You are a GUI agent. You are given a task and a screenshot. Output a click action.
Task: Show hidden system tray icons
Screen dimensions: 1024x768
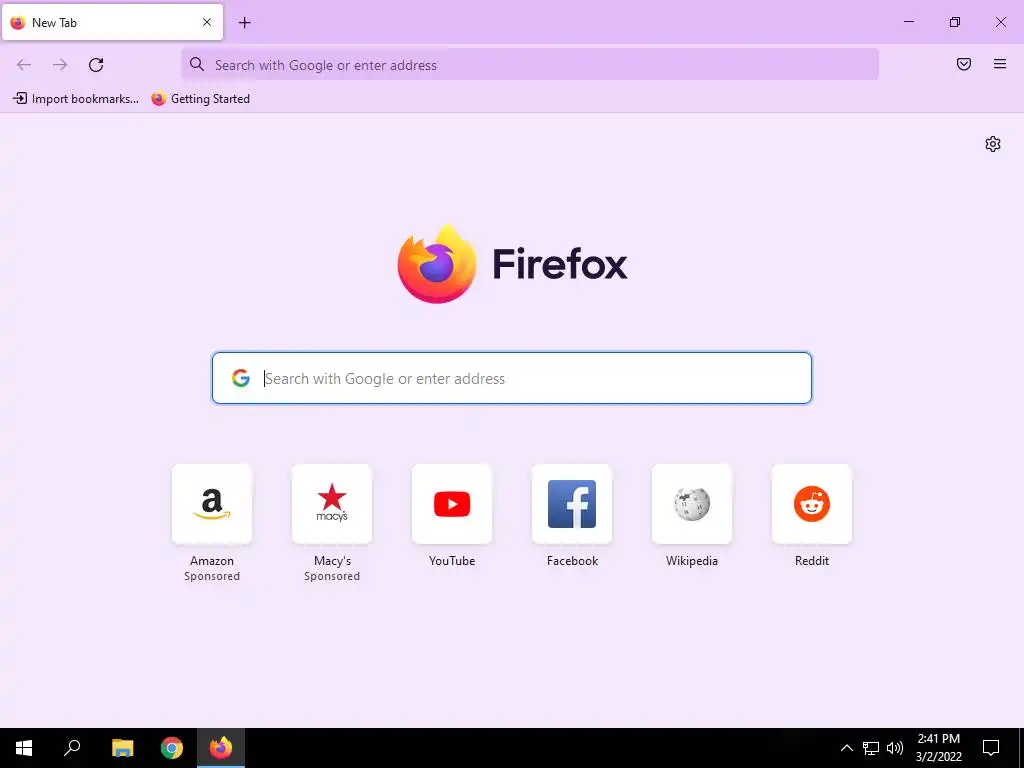pos(846,748)
